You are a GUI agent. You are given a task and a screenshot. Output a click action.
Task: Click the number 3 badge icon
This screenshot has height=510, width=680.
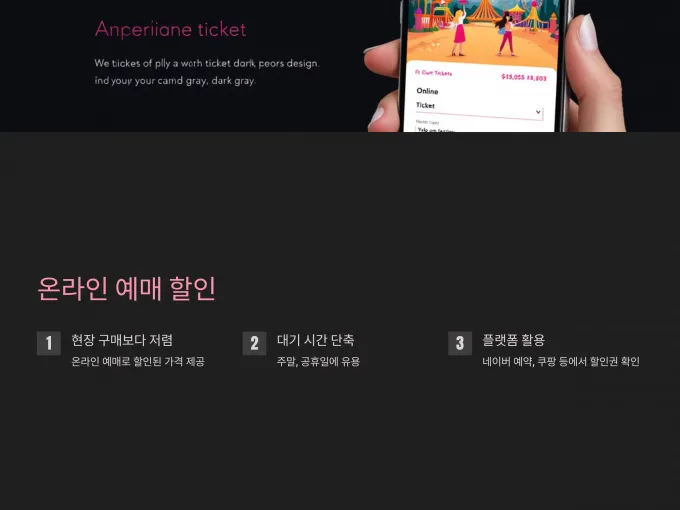click(460, 343)
